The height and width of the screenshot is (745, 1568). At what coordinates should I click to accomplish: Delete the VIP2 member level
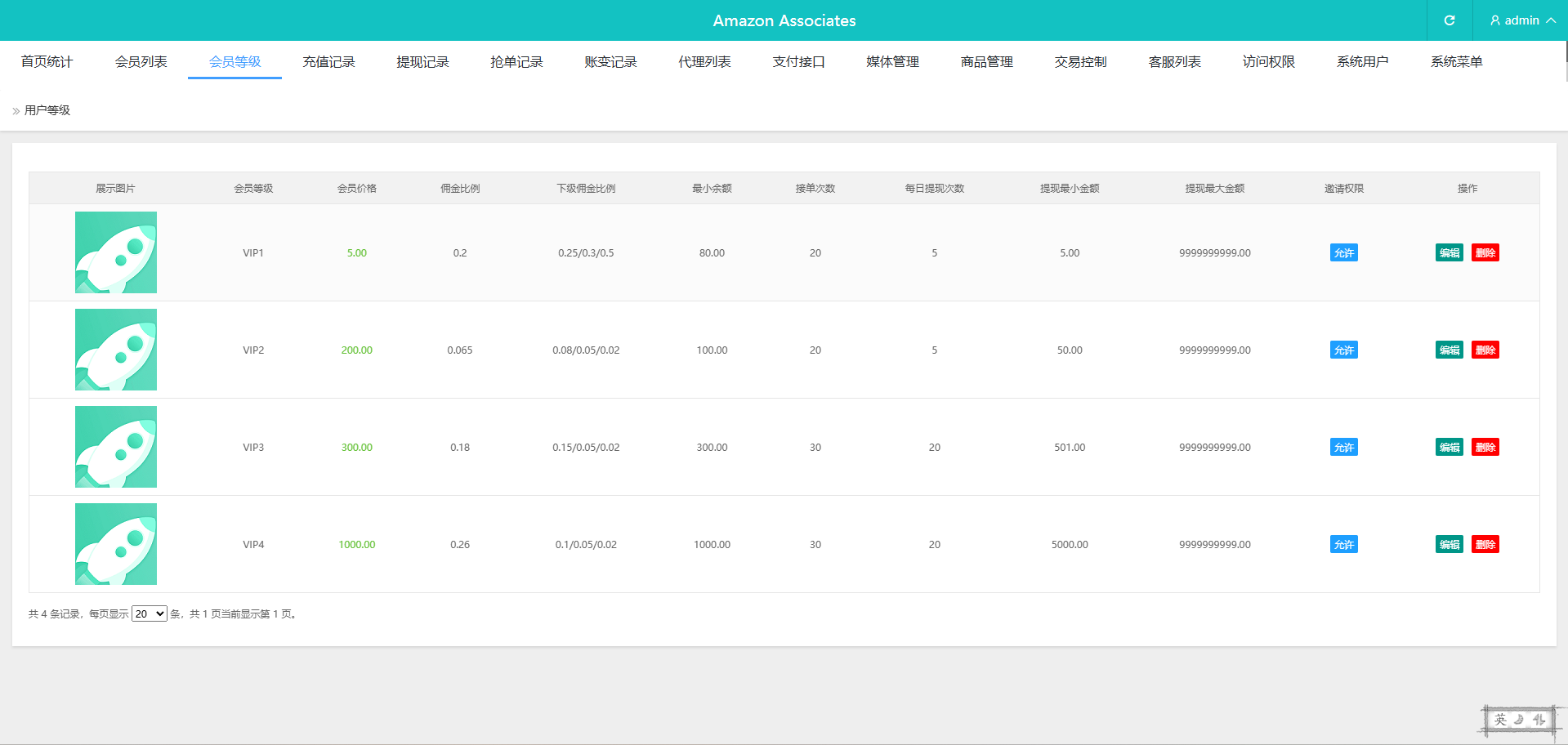click(1485, 350)
